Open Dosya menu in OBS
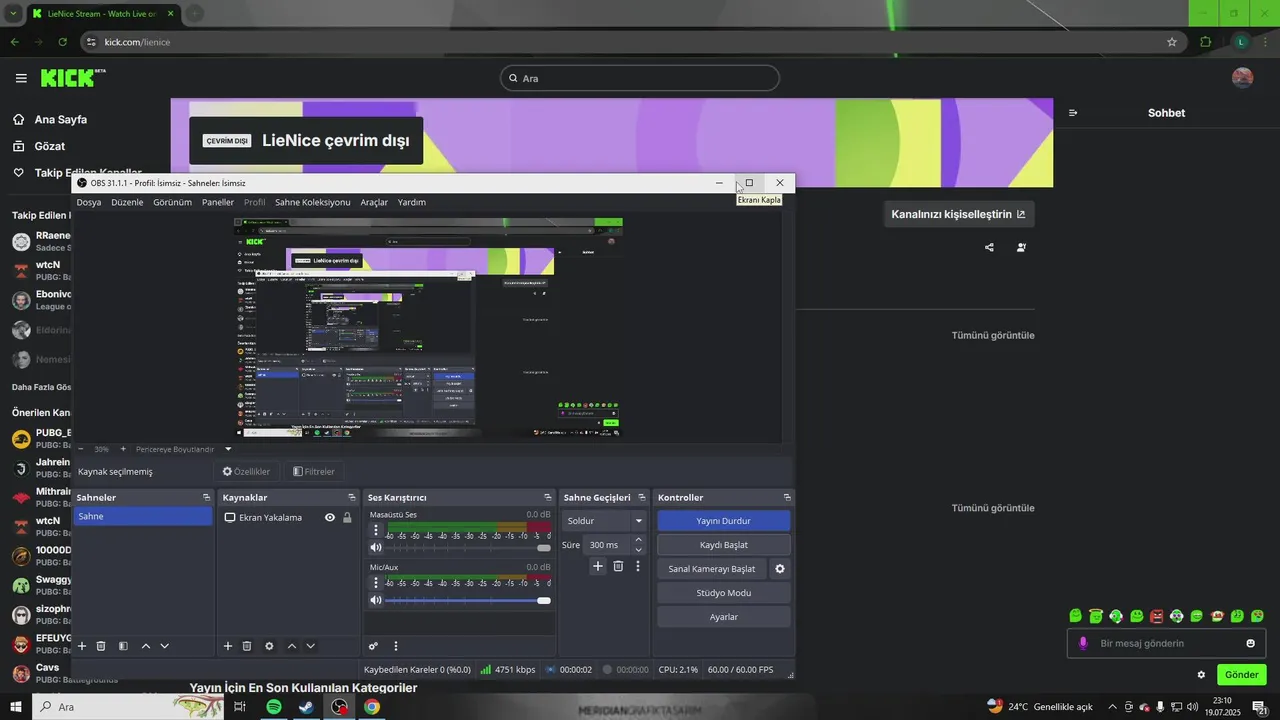This screenshot has width=1280, height=720. [89, 202]
